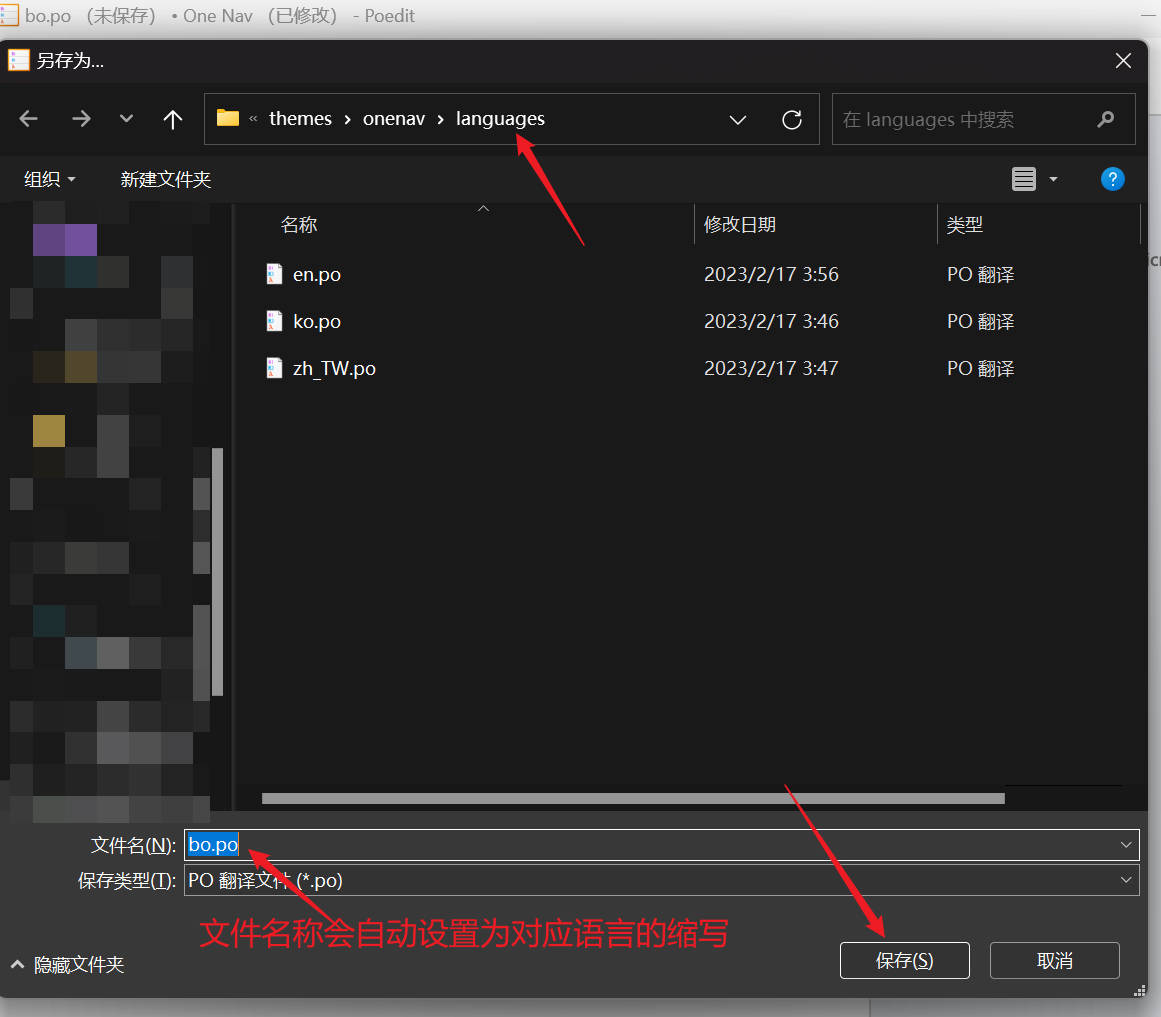Click 保存(S) to save the file
Screen dimensions: 1161x1017
tap(904, 961)
